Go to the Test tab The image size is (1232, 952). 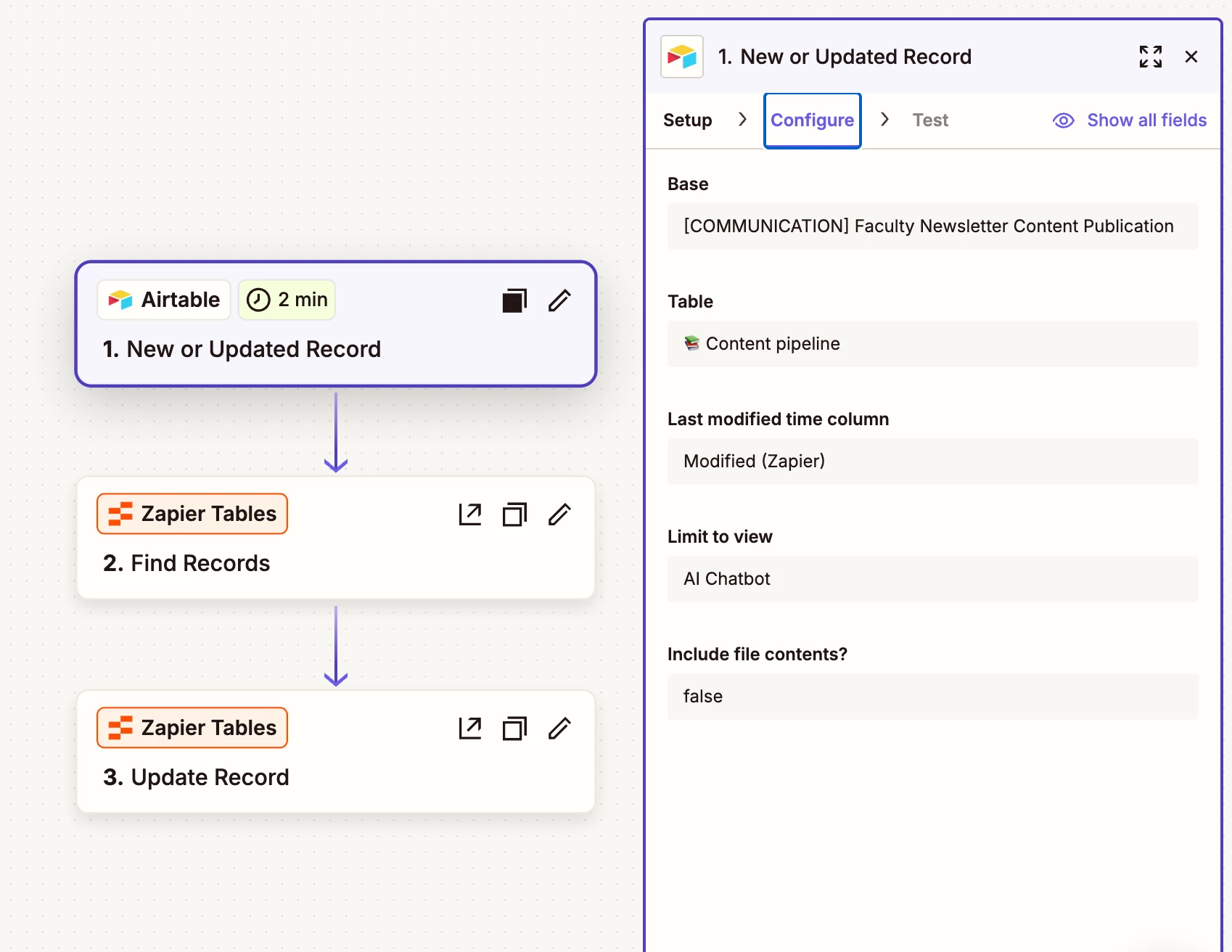tap(930, 120)
